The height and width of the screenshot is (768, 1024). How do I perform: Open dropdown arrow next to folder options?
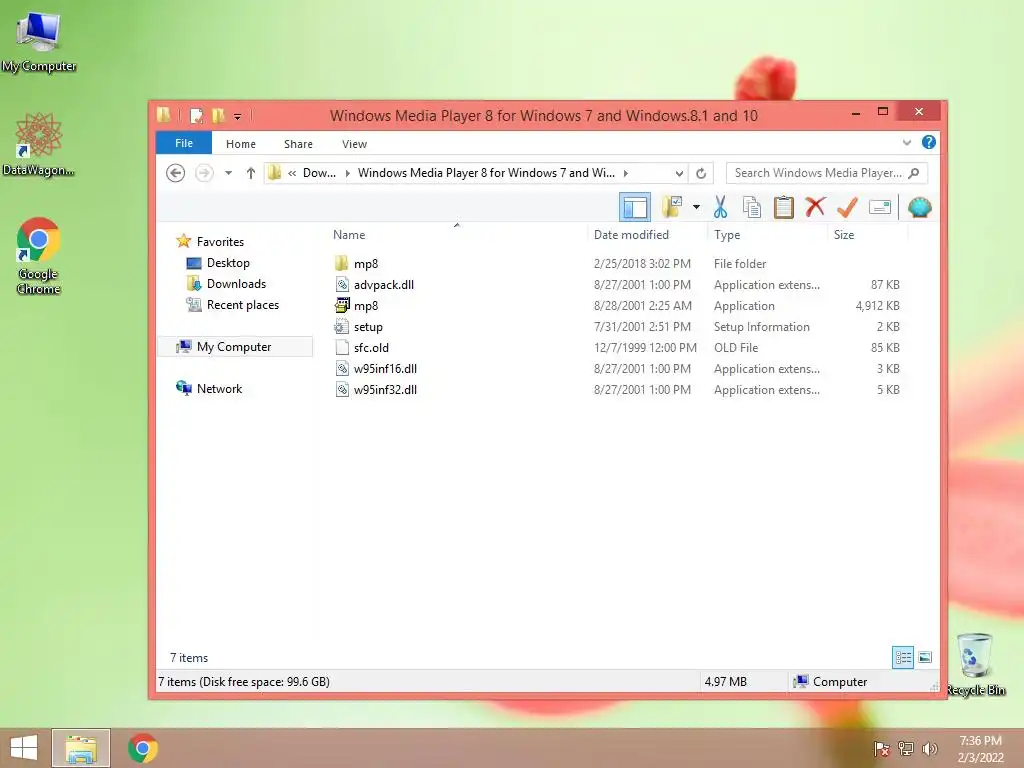[x=696, y=208]
